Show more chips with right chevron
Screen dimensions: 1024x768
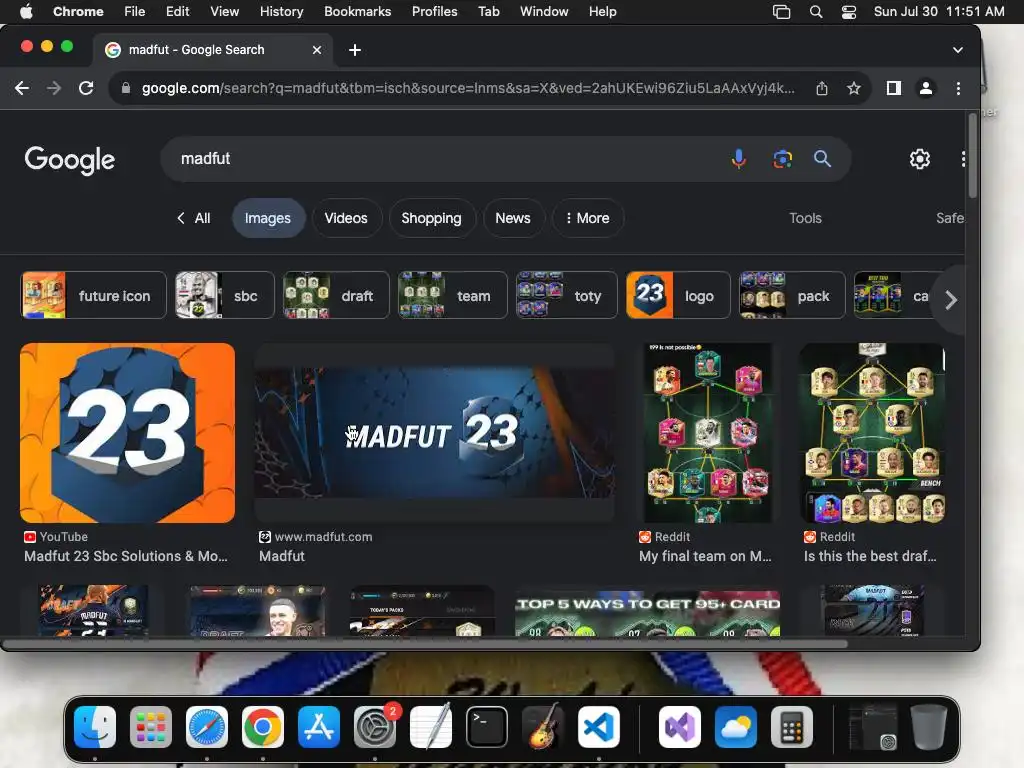click(951, 300)
